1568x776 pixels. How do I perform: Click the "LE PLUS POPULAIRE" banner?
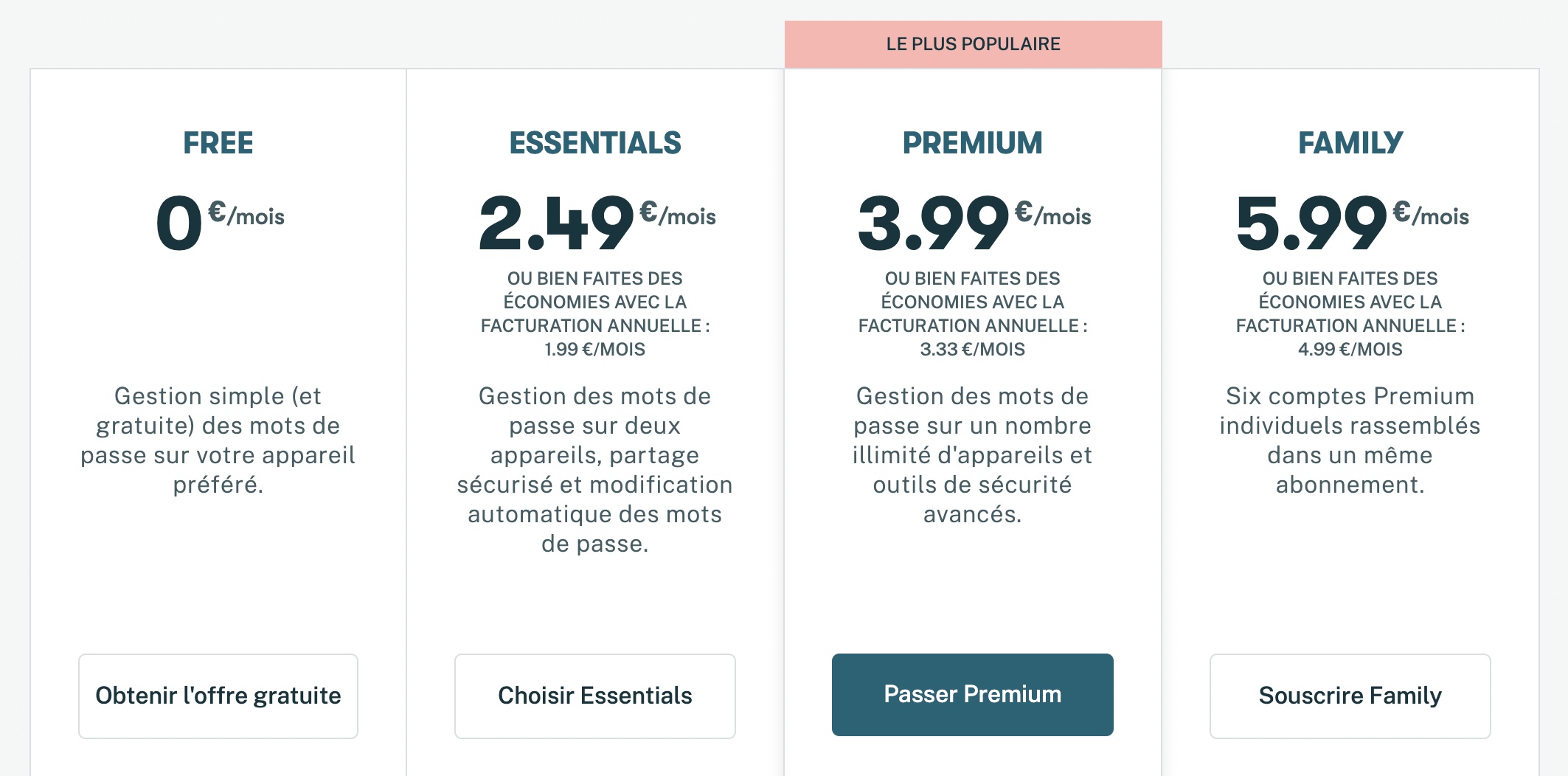(973, 44)
